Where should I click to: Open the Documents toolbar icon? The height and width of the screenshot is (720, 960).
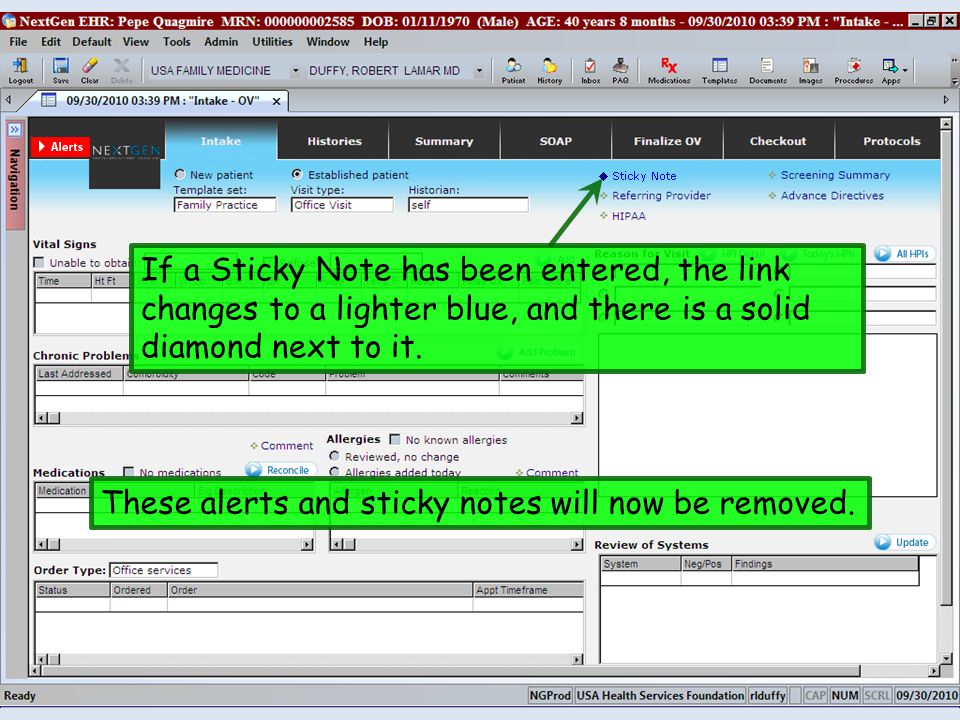(768, 70)
